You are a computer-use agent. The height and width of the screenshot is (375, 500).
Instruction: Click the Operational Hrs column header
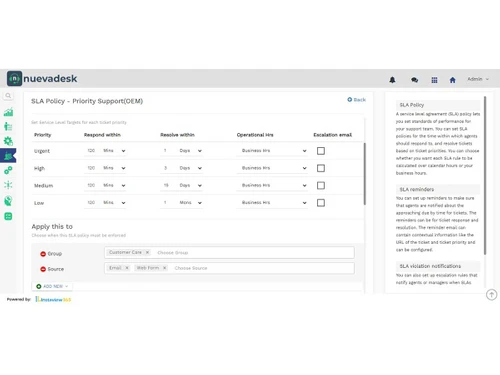tap(255, 135)
